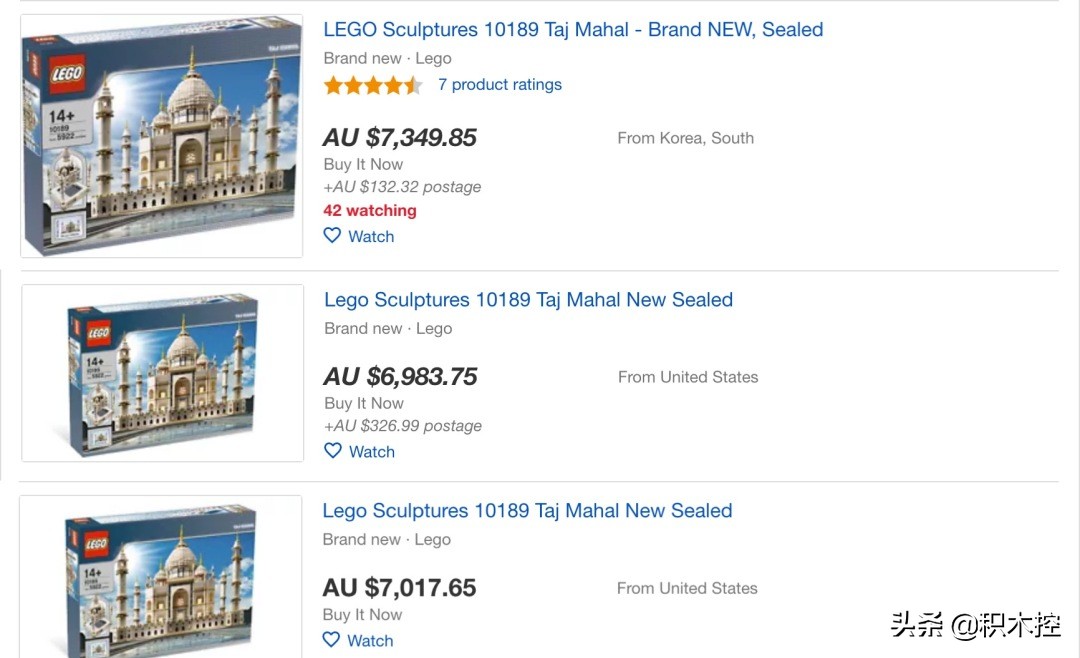This screenshot has height=658, width=1080.
Task: Open the listing title above the AU $7,017.65 price
Action: [x=527, y=511]
